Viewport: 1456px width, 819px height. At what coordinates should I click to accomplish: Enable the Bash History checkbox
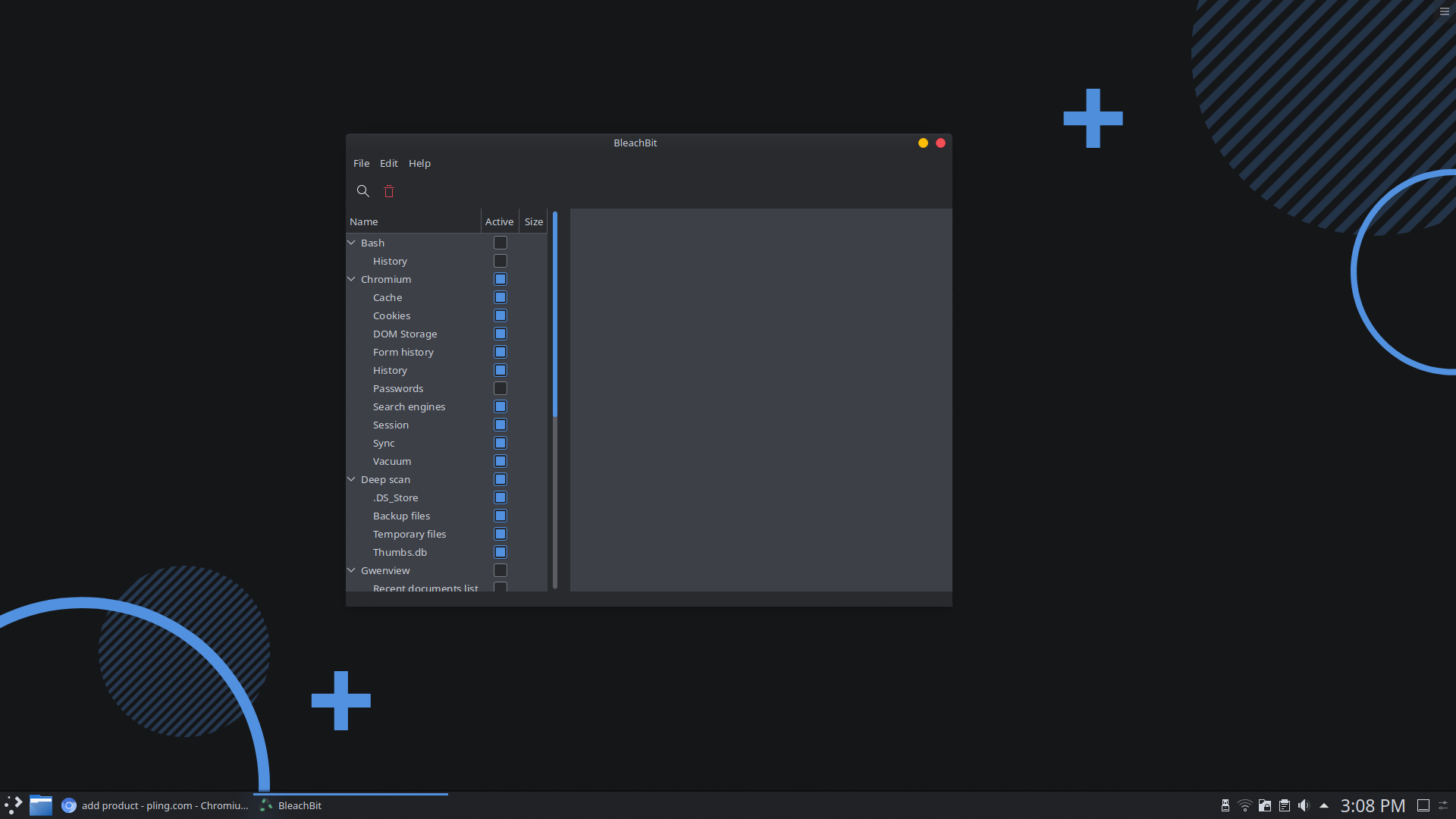tap(500, 261)
